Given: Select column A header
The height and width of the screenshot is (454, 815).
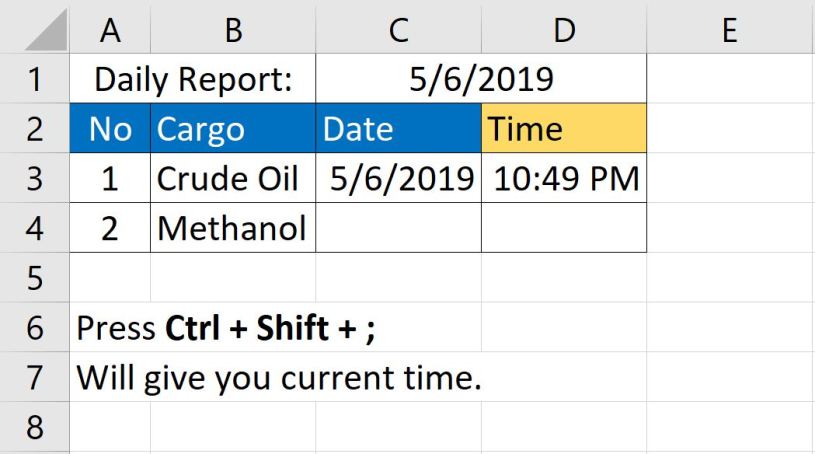Looking at the screenshot, I should click(110, 30).
